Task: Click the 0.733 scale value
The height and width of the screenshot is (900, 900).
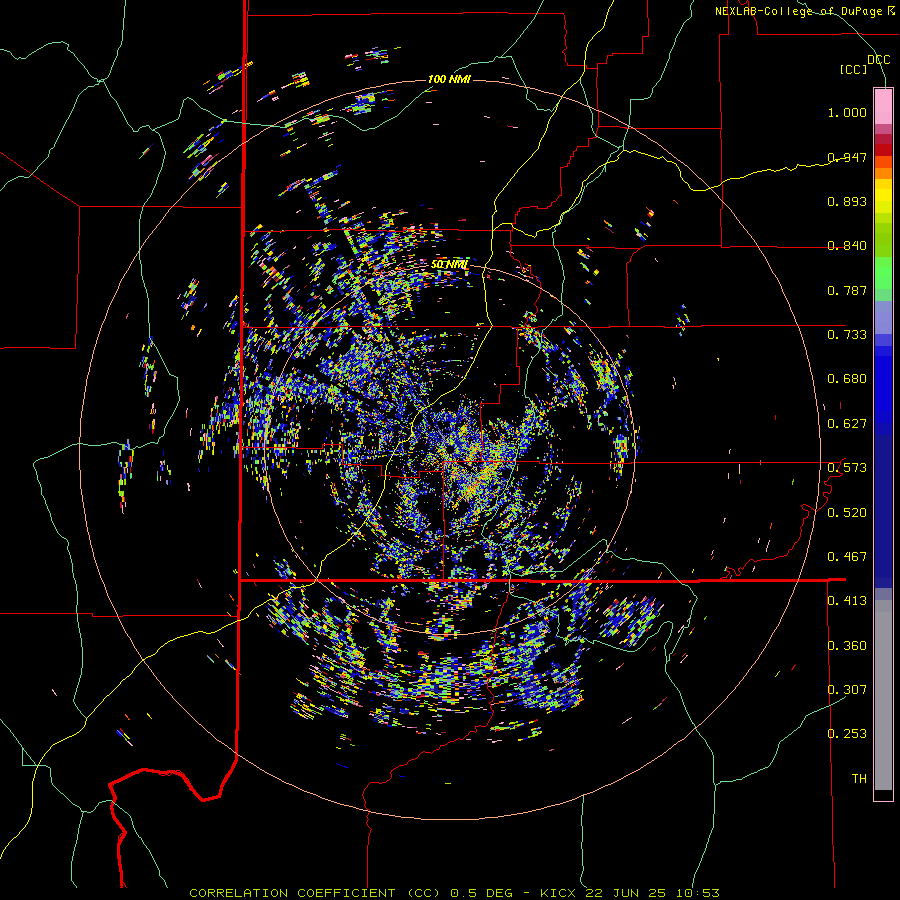Action: pos(847,335)
